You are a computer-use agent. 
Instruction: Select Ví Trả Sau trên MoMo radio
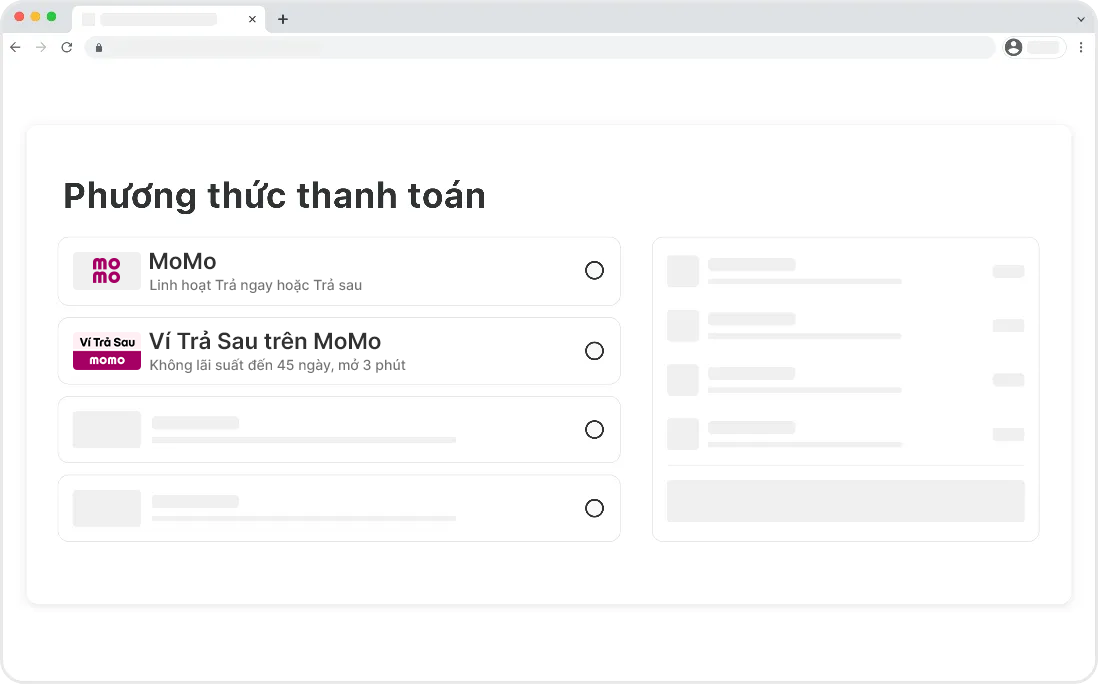tap(594, 351)
